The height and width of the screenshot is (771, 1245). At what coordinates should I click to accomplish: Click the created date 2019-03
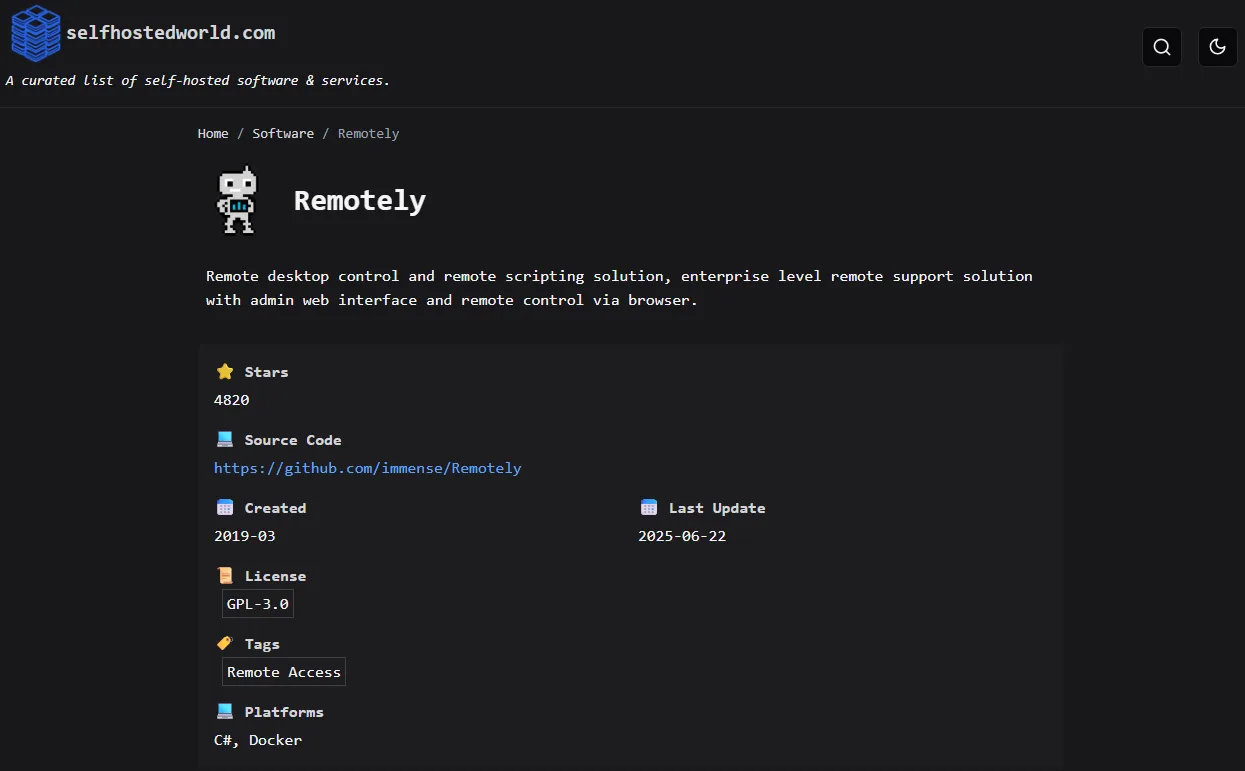(245, 536)
